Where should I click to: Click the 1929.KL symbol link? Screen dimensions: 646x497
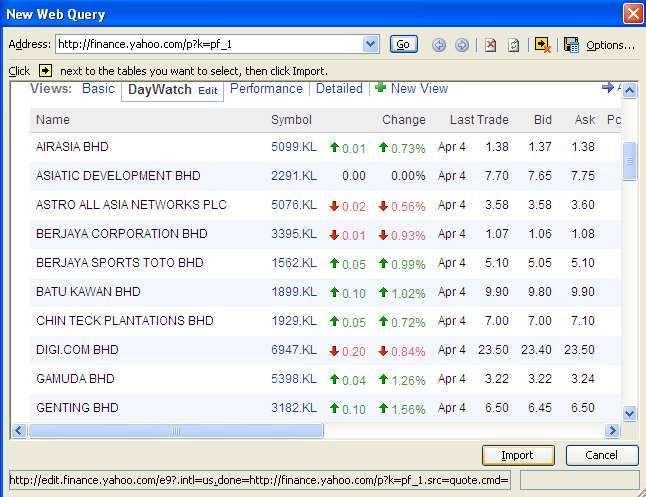tap(294, 321)
